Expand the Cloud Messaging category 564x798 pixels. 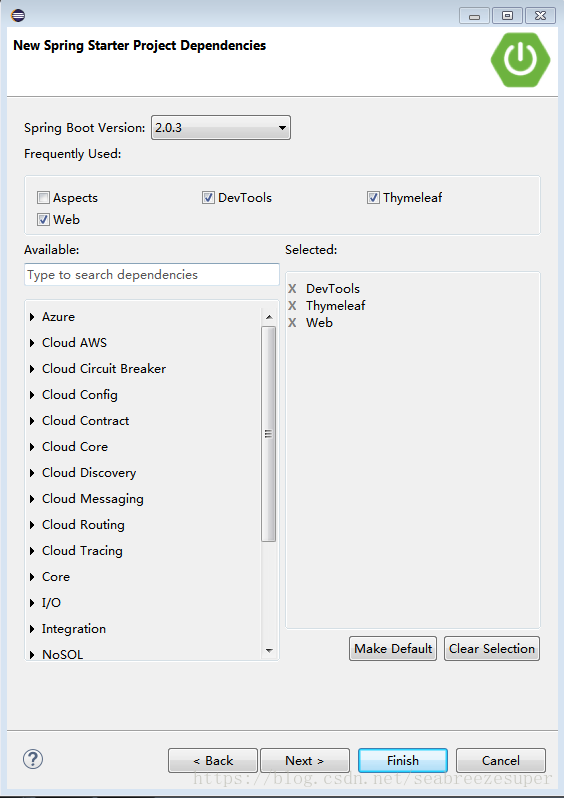point(32,499)
